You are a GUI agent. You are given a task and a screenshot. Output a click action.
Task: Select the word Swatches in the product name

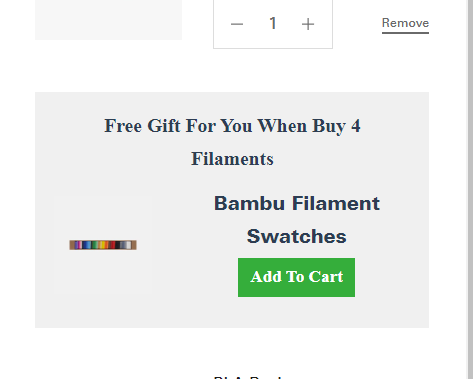coord(296,236)
